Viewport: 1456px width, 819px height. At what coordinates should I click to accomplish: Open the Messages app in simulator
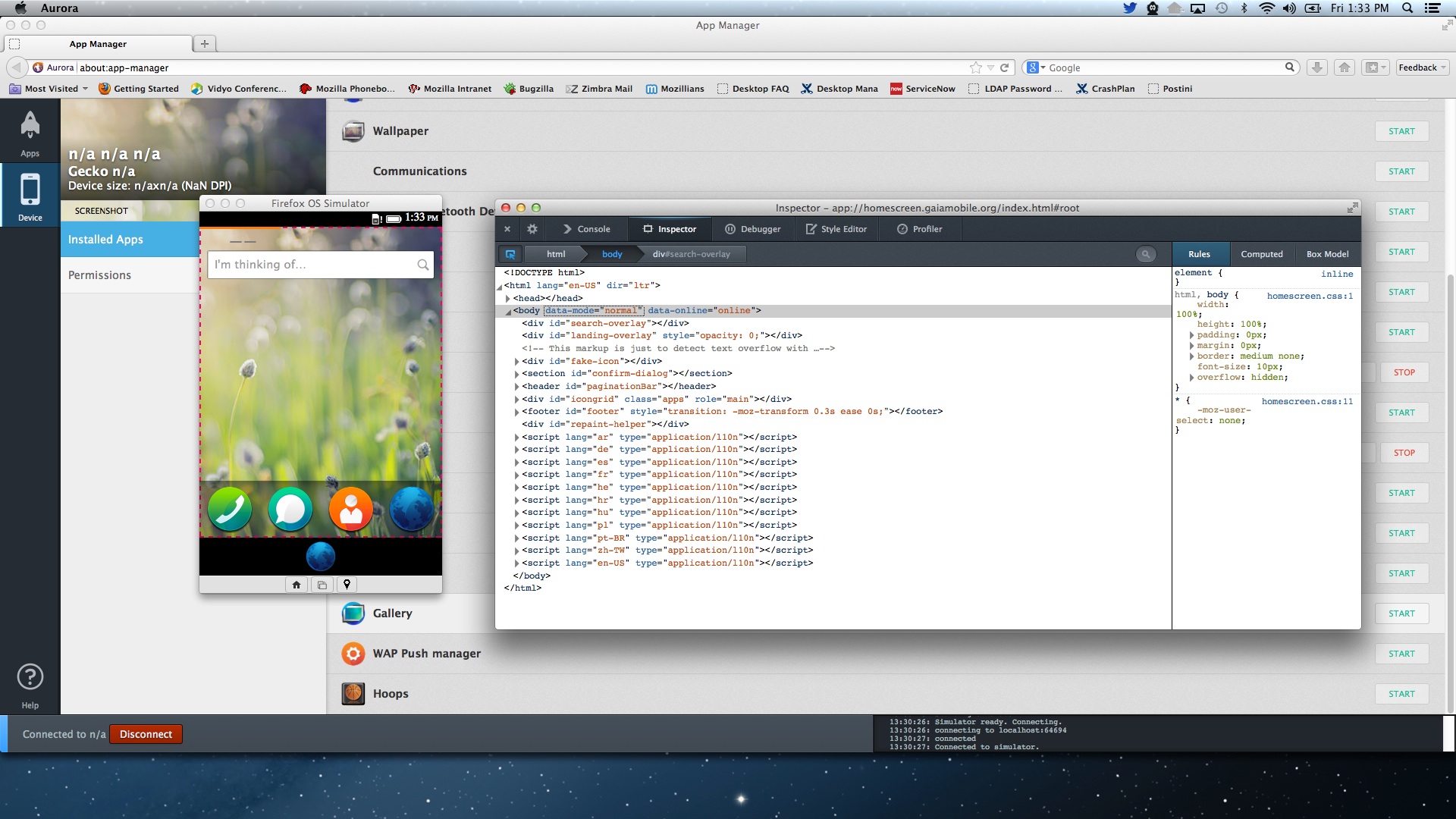click(x=290, y=509)
